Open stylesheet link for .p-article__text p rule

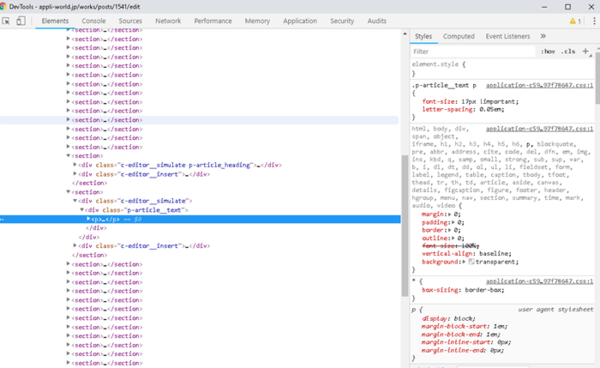click(x=540, y=85)
